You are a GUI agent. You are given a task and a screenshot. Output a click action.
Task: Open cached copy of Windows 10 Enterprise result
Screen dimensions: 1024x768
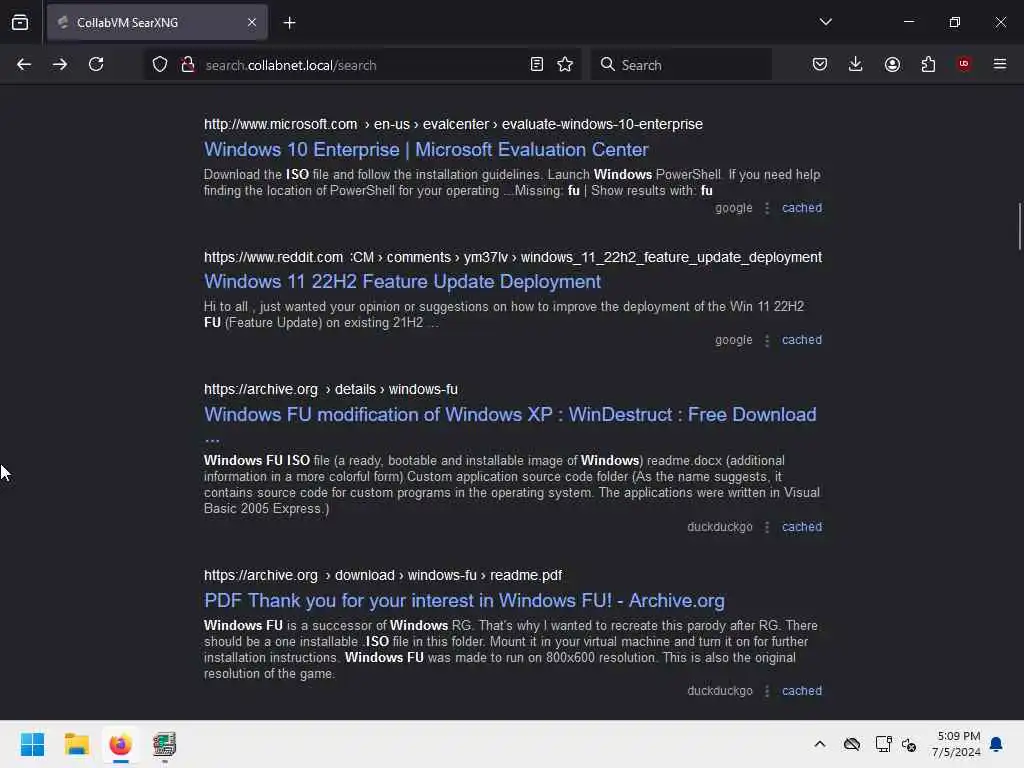(802, 208)
